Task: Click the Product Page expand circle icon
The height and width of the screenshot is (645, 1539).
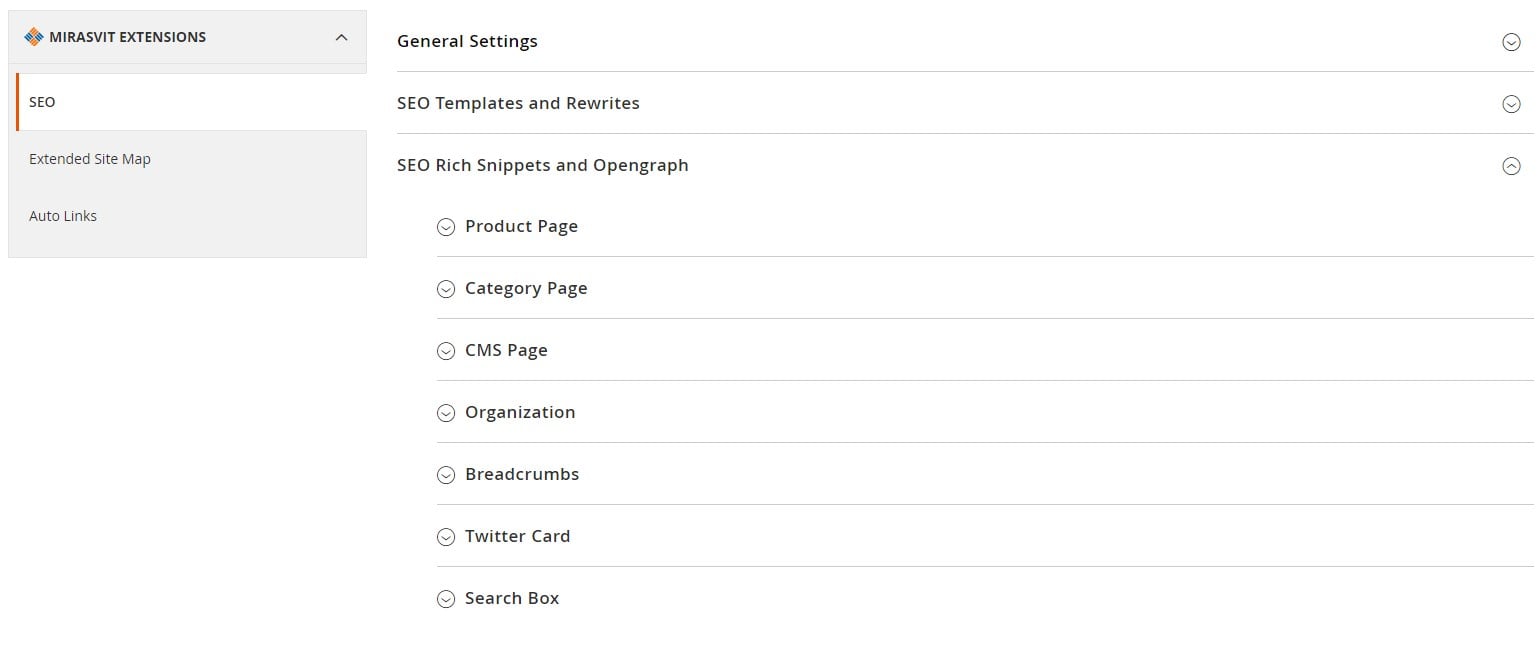Action: [x=446, y=227]
